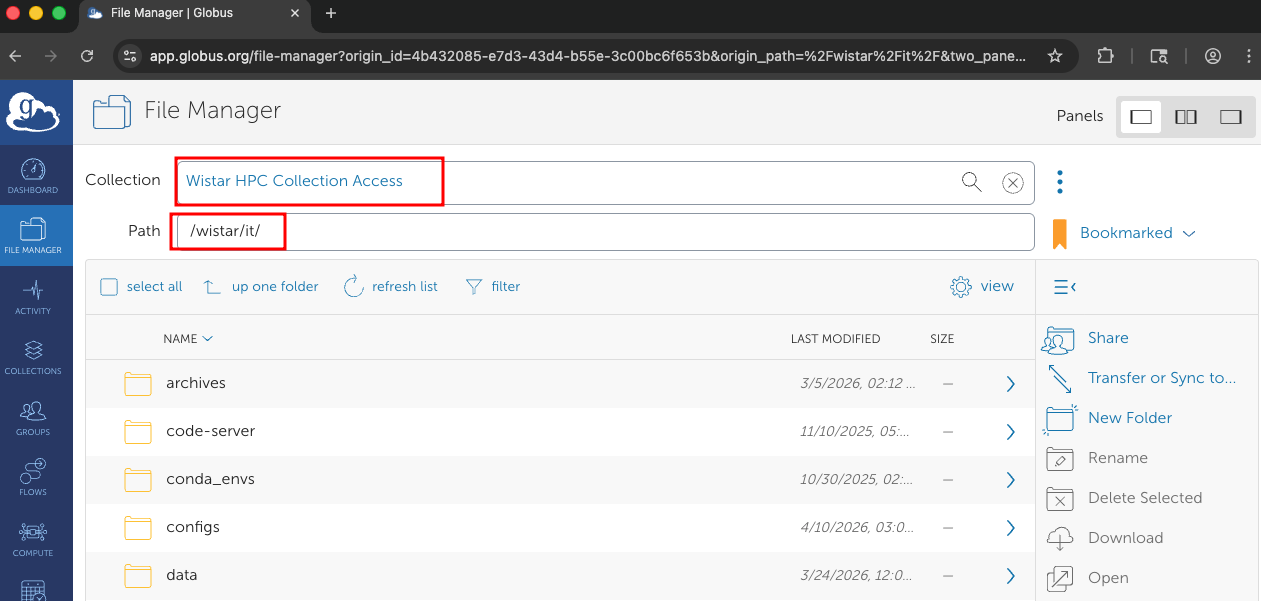This screenshot has height=601, width=1261.
Task: View site information icon in address bar
Action: click(x=129, y=56)
